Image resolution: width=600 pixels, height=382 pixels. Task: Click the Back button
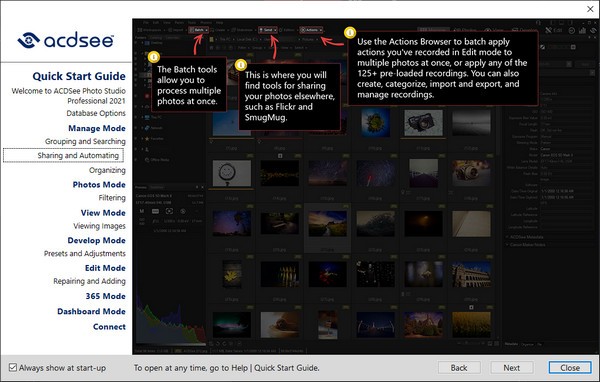[x=459, y=368]
